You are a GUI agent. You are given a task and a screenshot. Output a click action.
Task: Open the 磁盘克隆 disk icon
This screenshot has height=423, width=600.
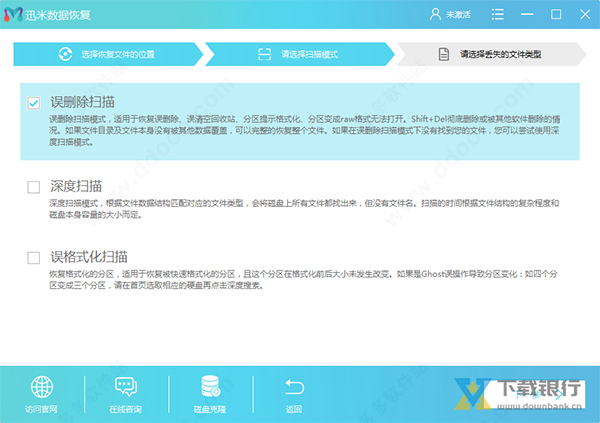point(210,386)
